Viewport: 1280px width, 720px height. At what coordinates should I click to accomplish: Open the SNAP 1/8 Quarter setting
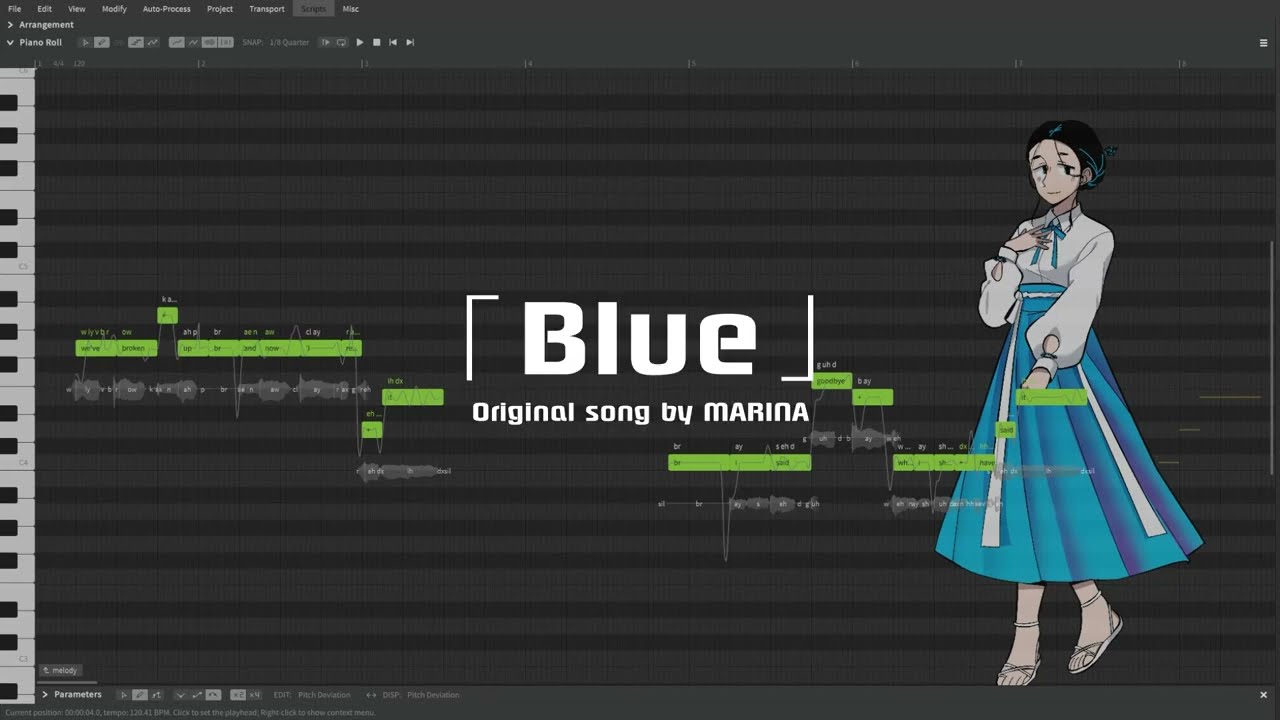(x=290, y=42)
